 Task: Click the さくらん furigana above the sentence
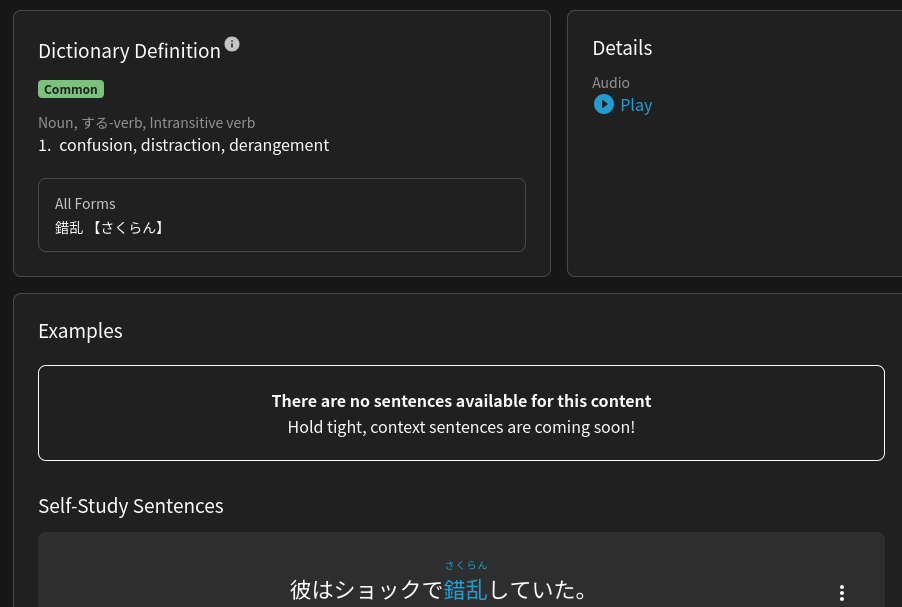point(466,566)
